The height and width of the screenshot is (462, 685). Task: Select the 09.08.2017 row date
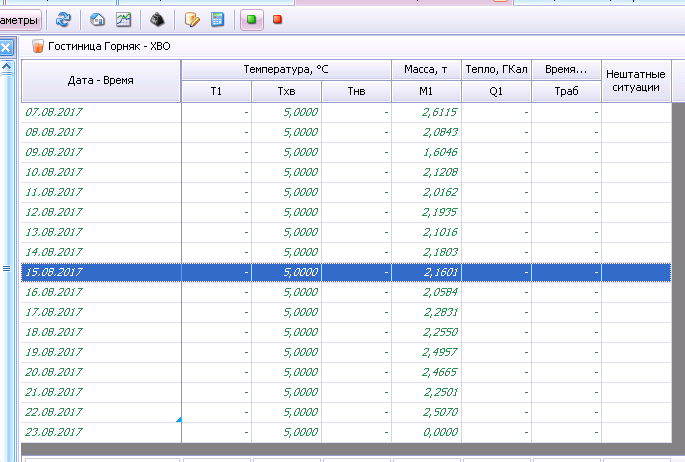(x=54, y=152)
